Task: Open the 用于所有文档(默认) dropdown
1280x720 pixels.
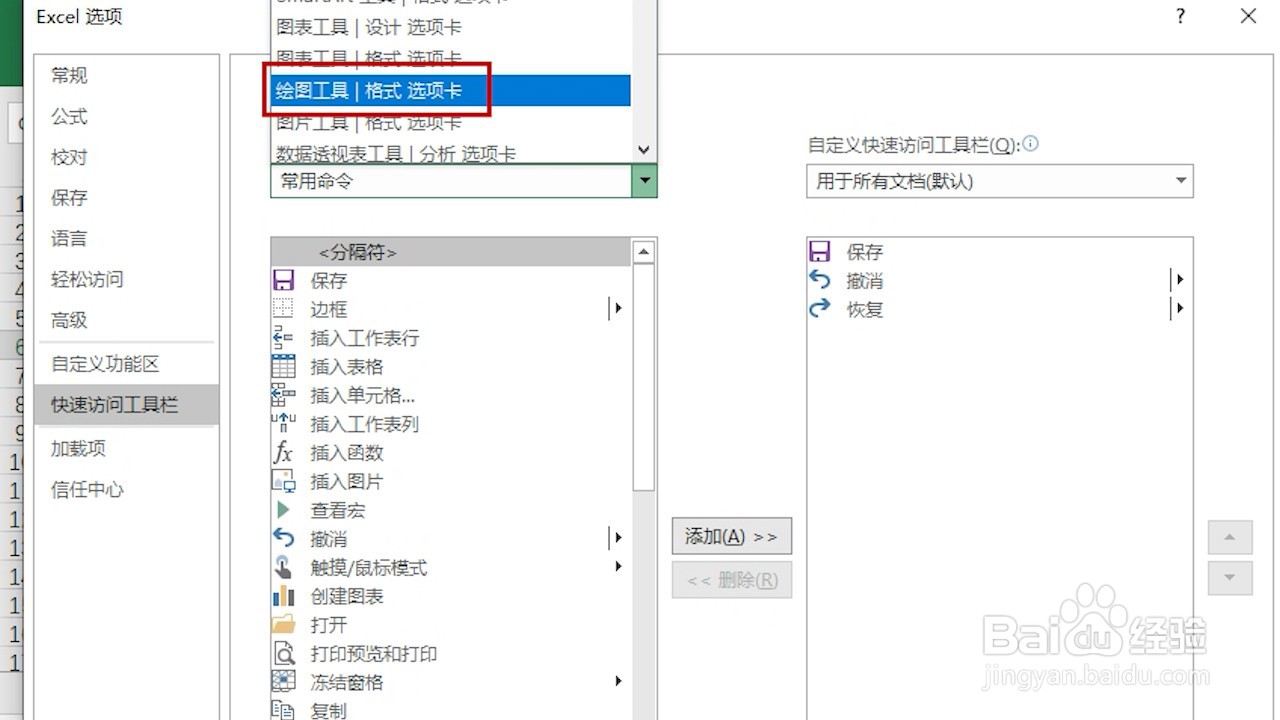Action: tap(1182, 181)
